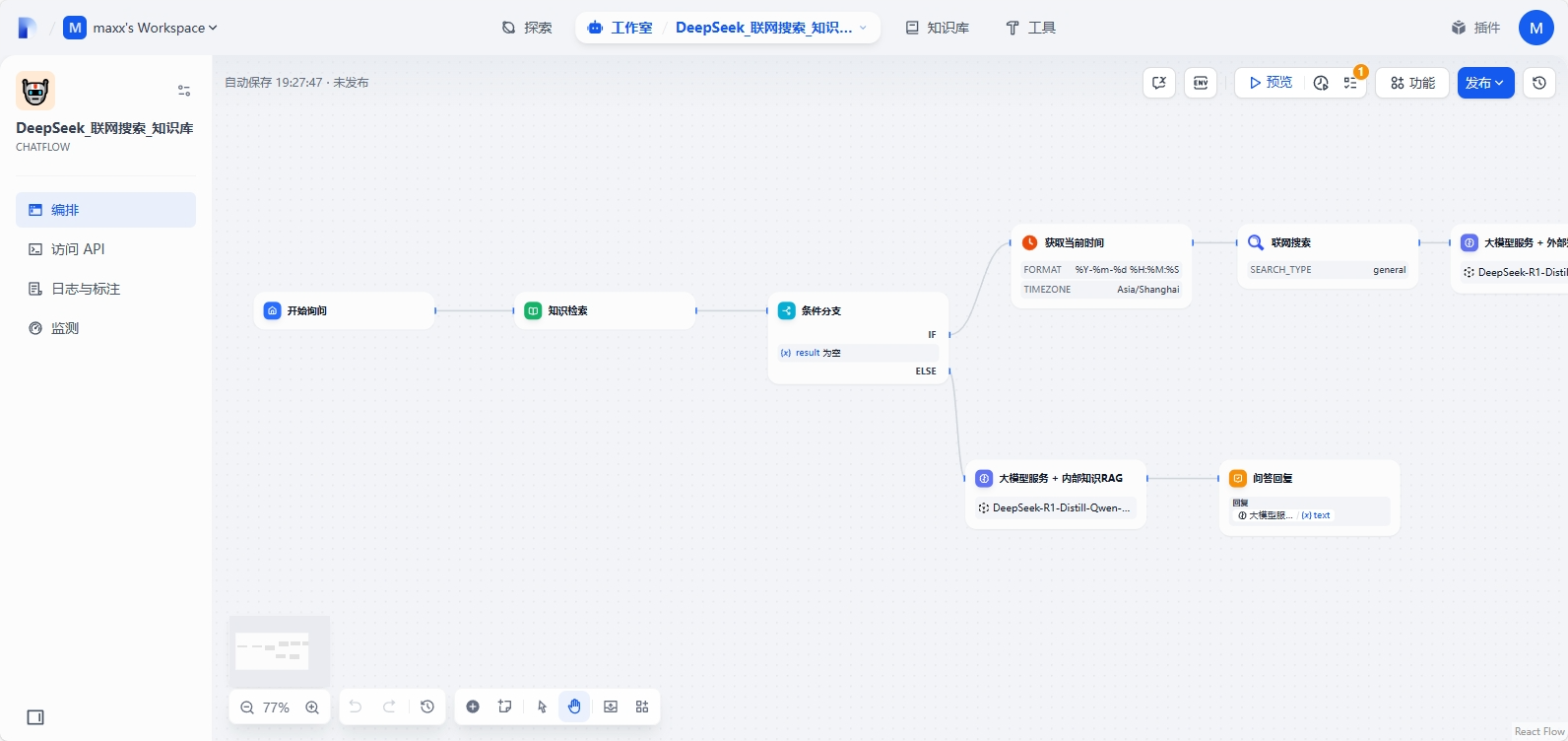Click the undo arrow in bottom toolbar

(356, 707)
